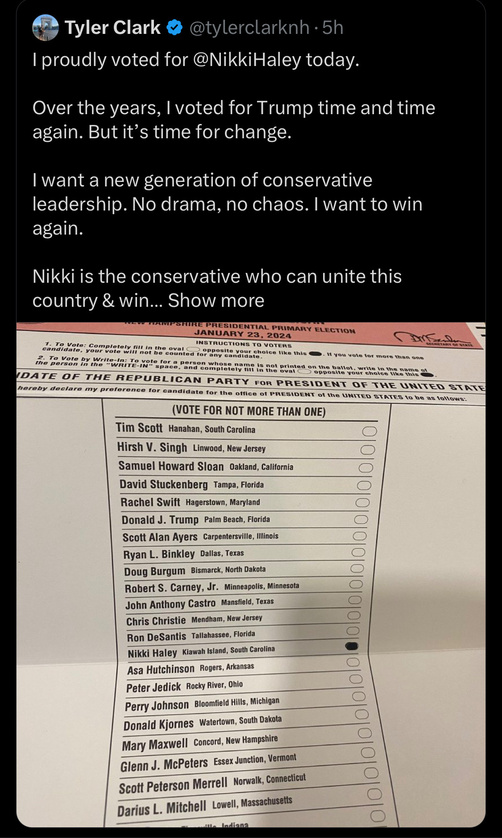Viewport: 502px width, 838px height.
Task: Click the January 23, 2024 ballot header
Action: 243,336
